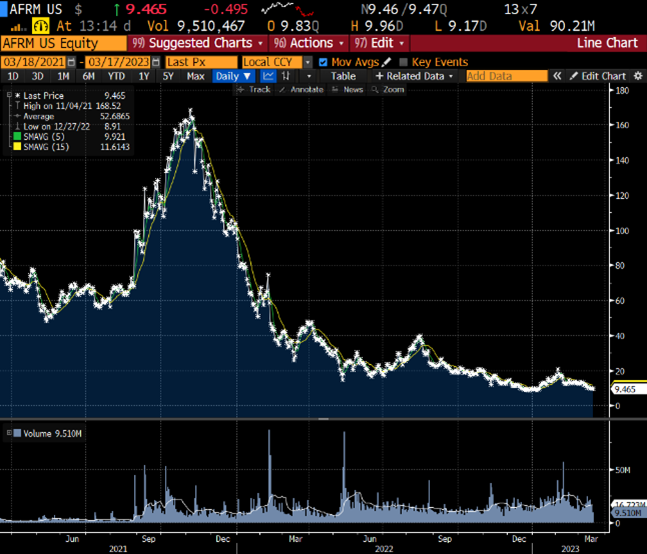647x554 pixels.
Task: Click the 9.465 last price axis marker
Action: point(627,389)
